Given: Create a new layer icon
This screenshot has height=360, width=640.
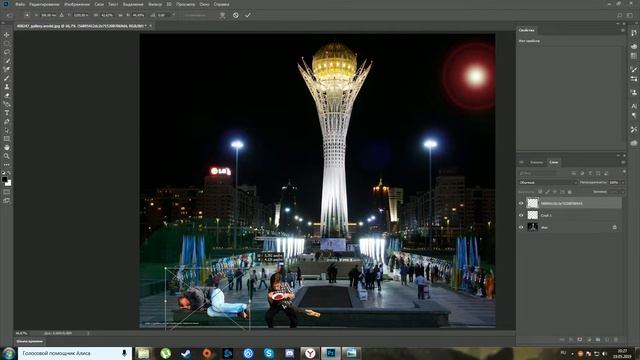Looking at the screenshot, I should pyautogui.click(x=607, y=340).
